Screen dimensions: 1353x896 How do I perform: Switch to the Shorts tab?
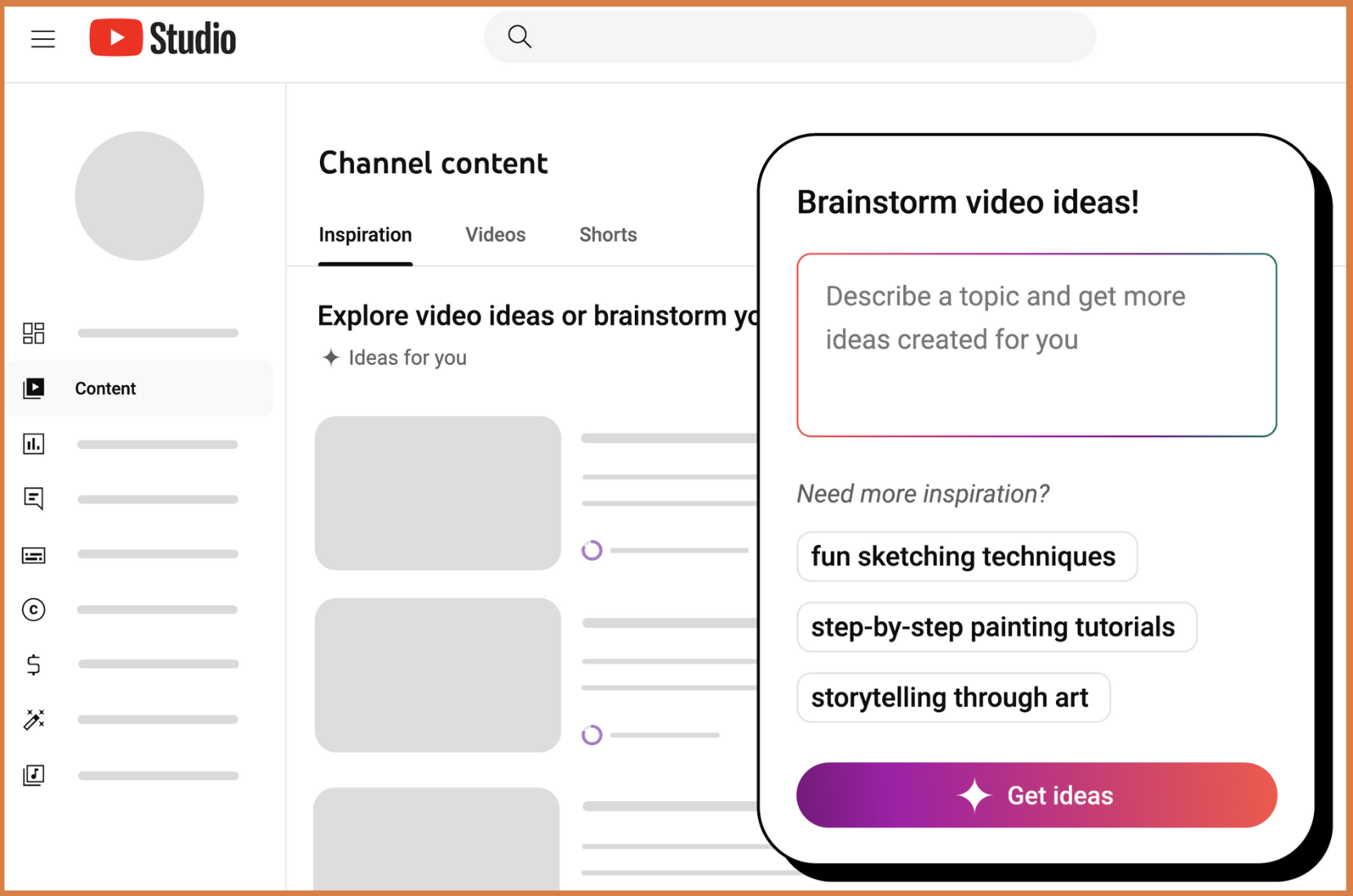608,235
